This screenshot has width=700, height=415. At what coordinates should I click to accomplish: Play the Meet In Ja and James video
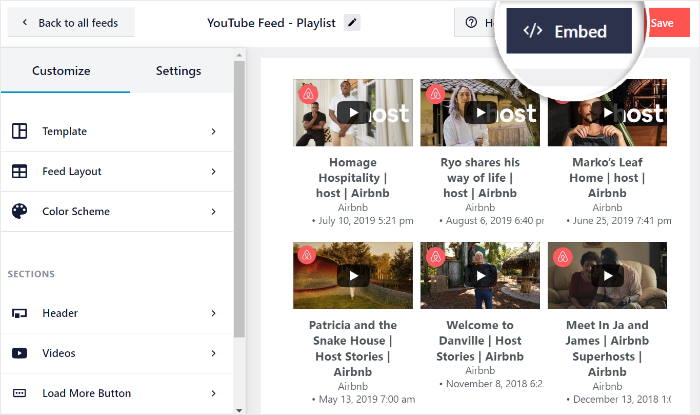608,276
